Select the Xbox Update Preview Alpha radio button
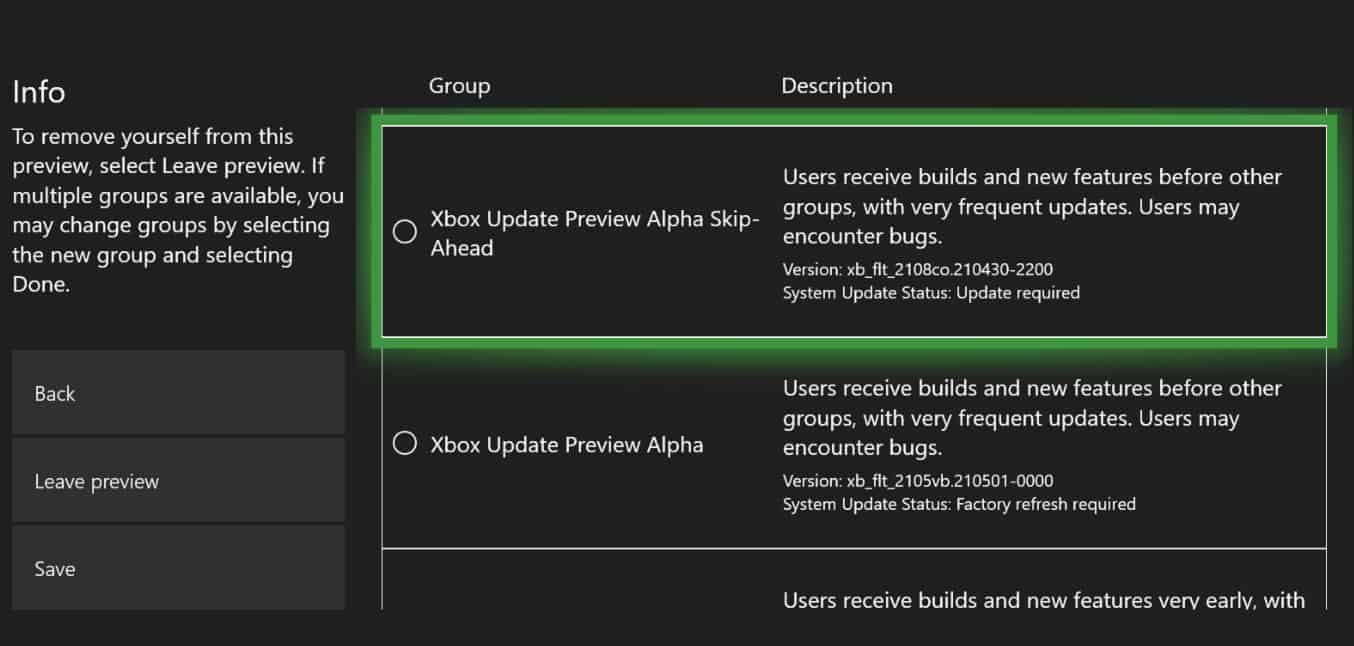Screen dimensions: 1354x646 pyautogui.click(x=405, y=443)
